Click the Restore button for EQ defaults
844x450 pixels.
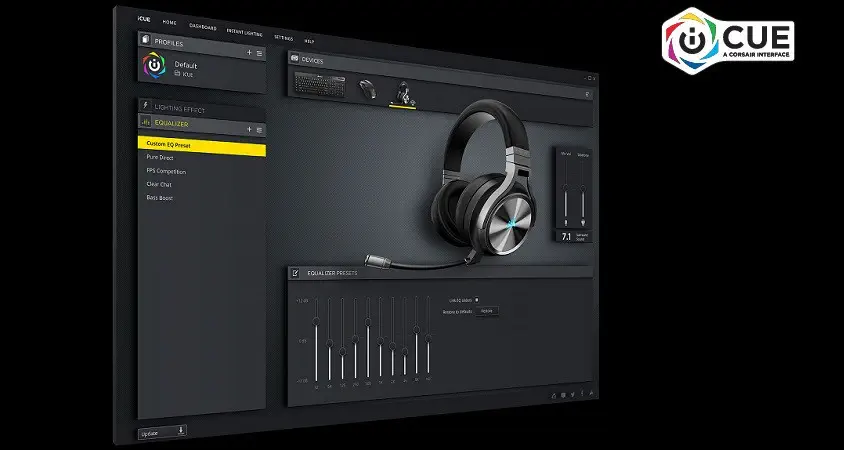click(x=487, y=311)
